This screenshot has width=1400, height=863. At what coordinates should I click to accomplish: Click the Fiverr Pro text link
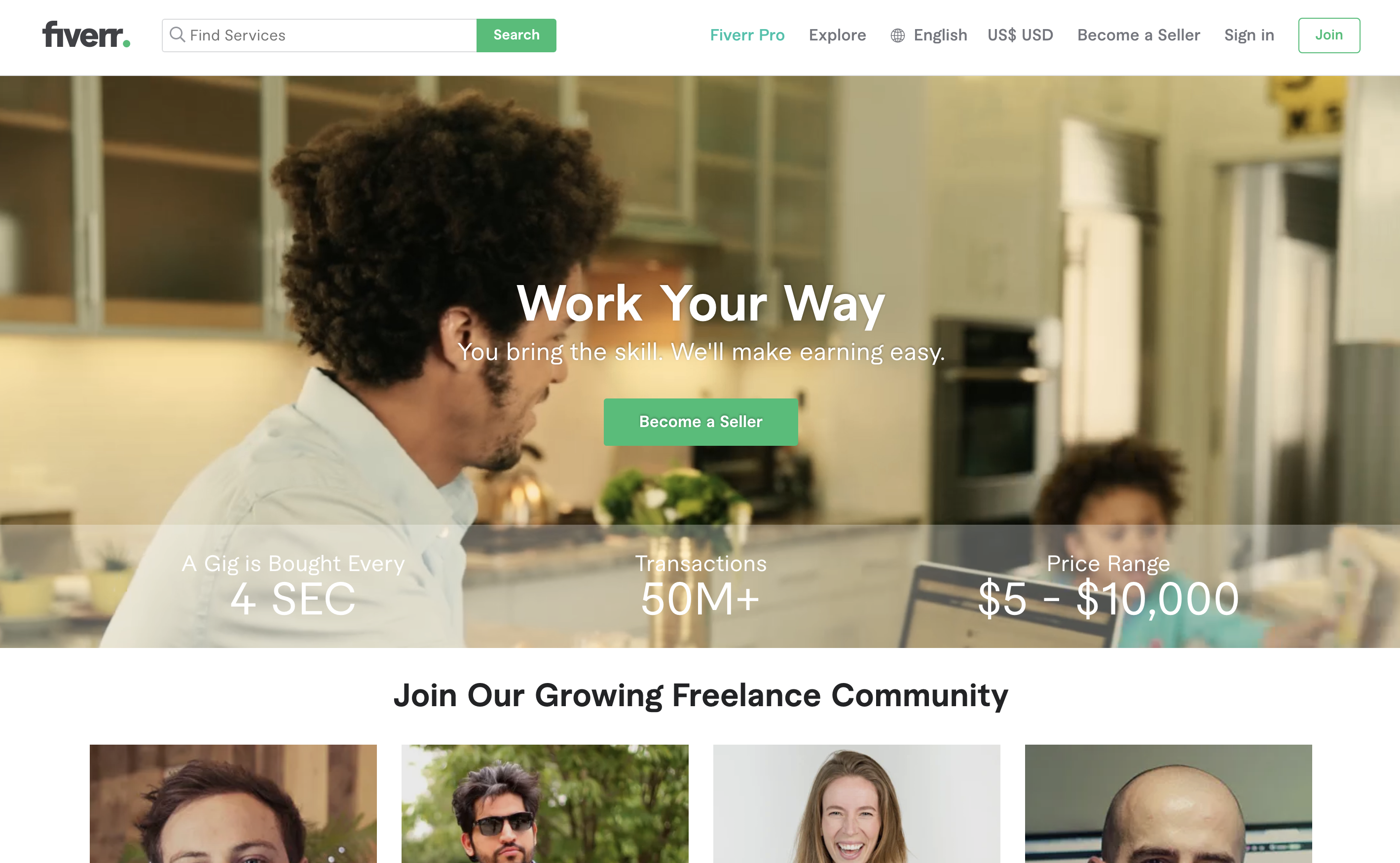coord(747,35)
